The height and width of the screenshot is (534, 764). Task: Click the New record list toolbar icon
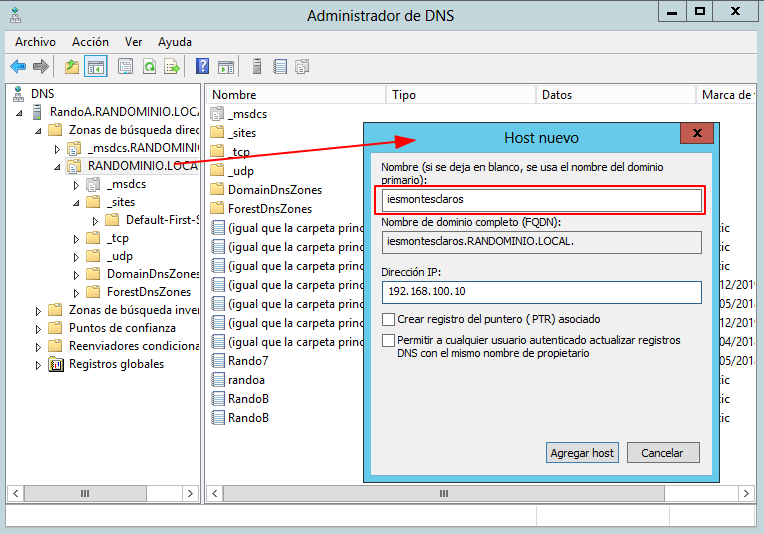tap(280, 66)
